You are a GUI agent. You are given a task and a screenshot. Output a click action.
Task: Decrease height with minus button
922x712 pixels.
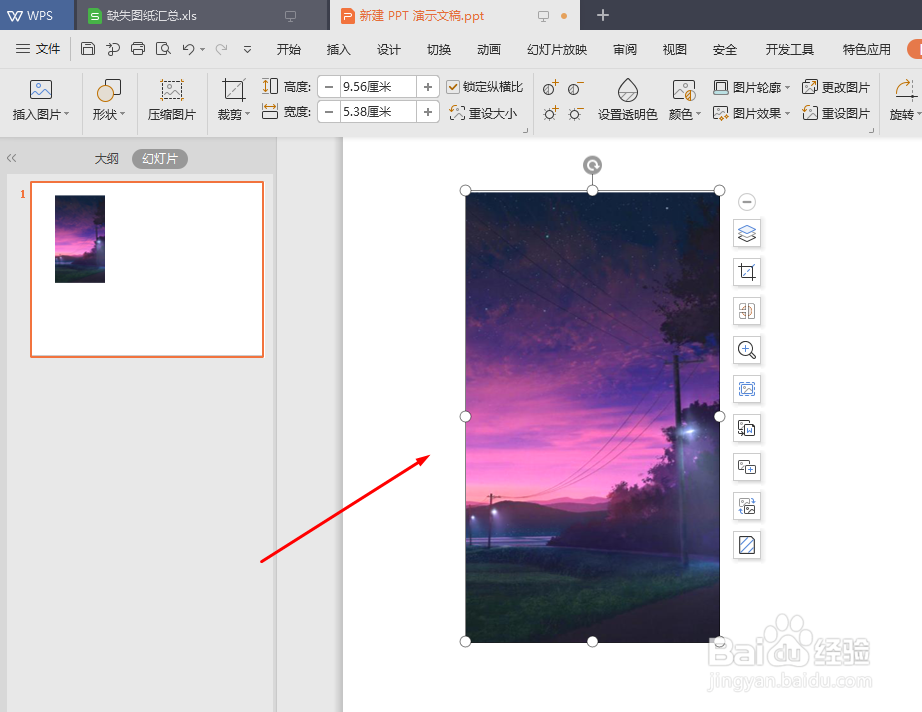coord(329,87)
